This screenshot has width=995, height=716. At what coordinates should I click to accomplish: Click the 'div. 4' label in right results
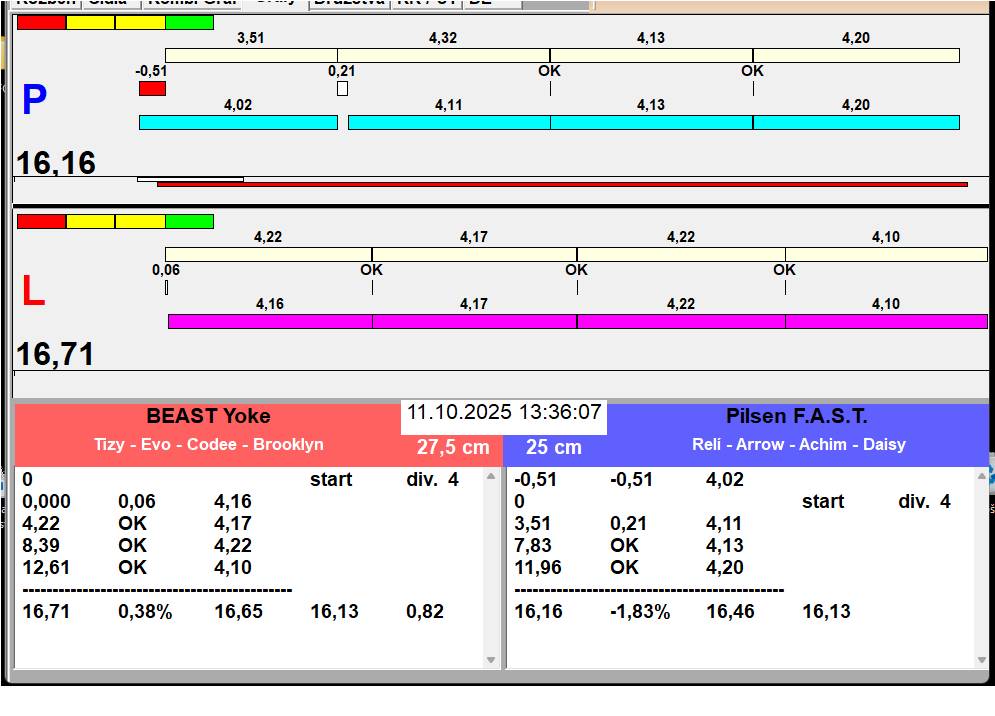(x=924, y=501)
